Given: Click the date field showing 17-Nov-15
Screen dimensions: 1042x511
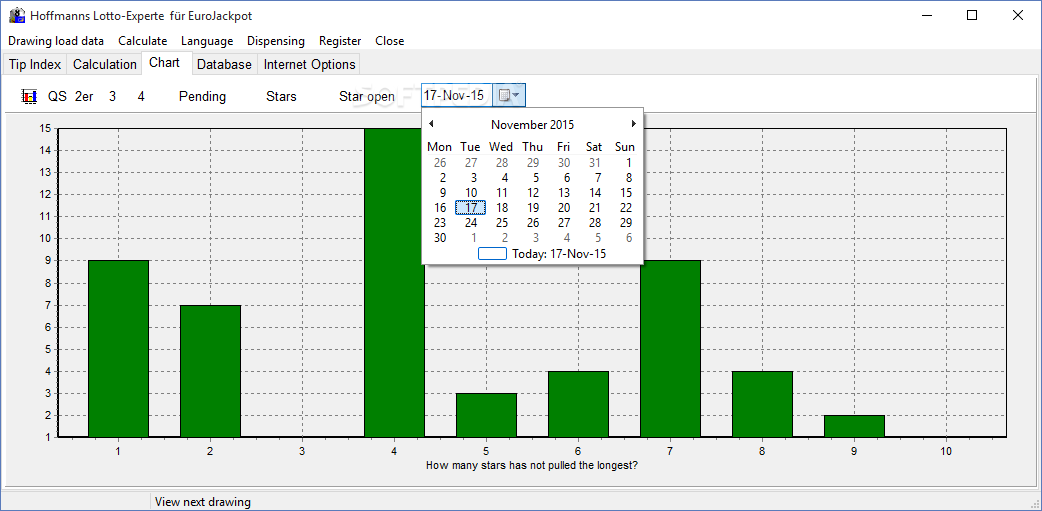Looking at the screenshot, I should click(458, 96).
